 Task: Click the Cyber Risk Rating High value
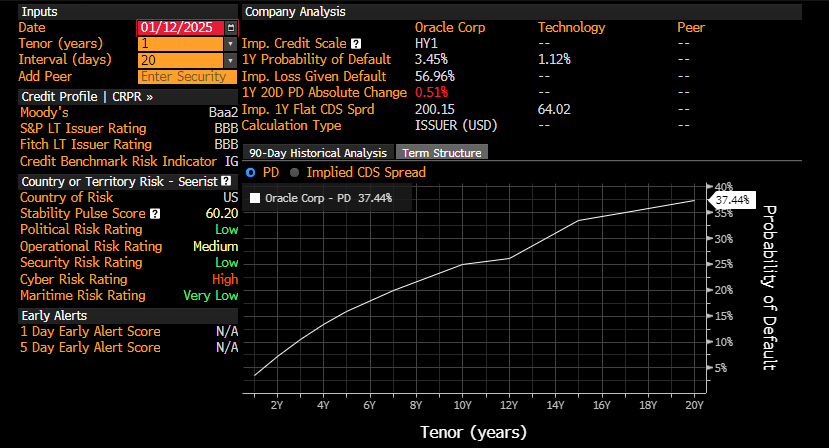pyautogui.click(x=225, y=279)
